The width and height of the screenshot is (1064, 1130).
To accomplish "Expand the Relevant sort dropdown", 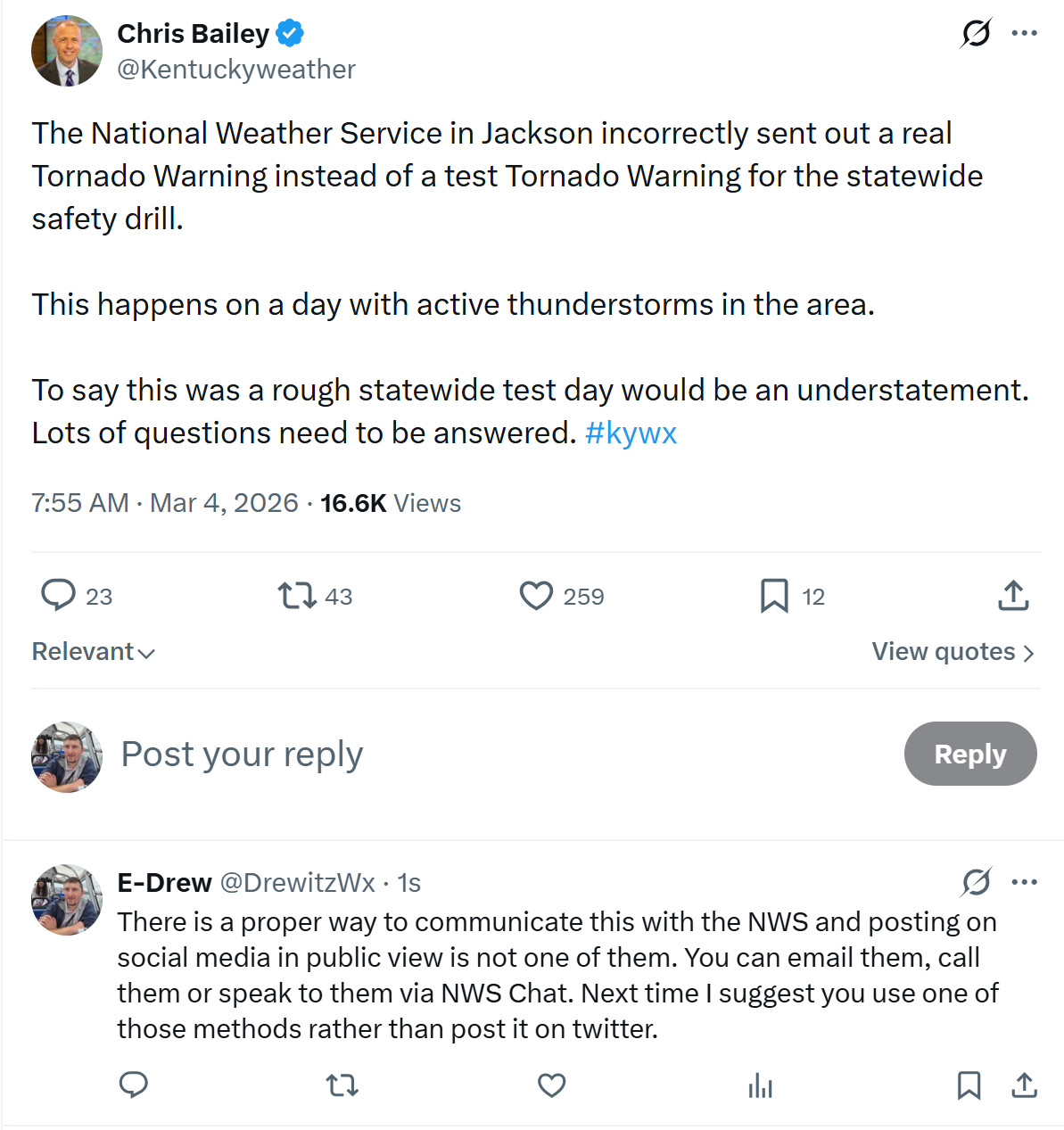I will 94,652.
